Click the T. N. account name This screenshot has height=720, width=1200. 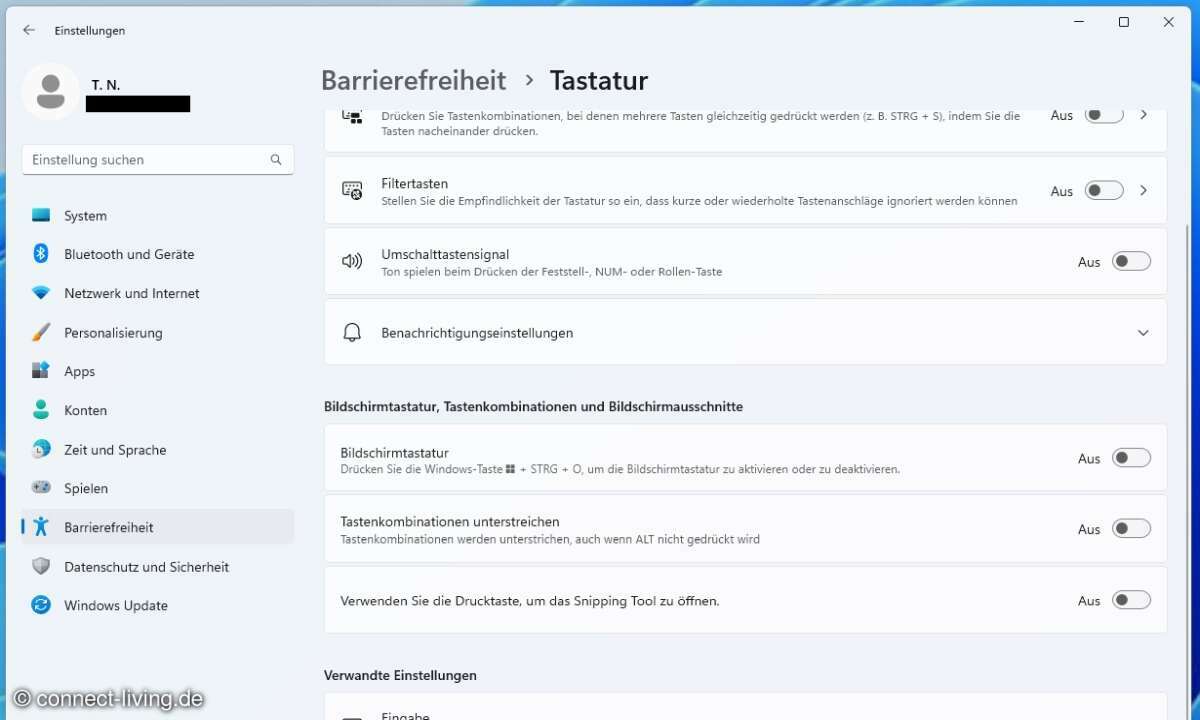tap(105, 85)
